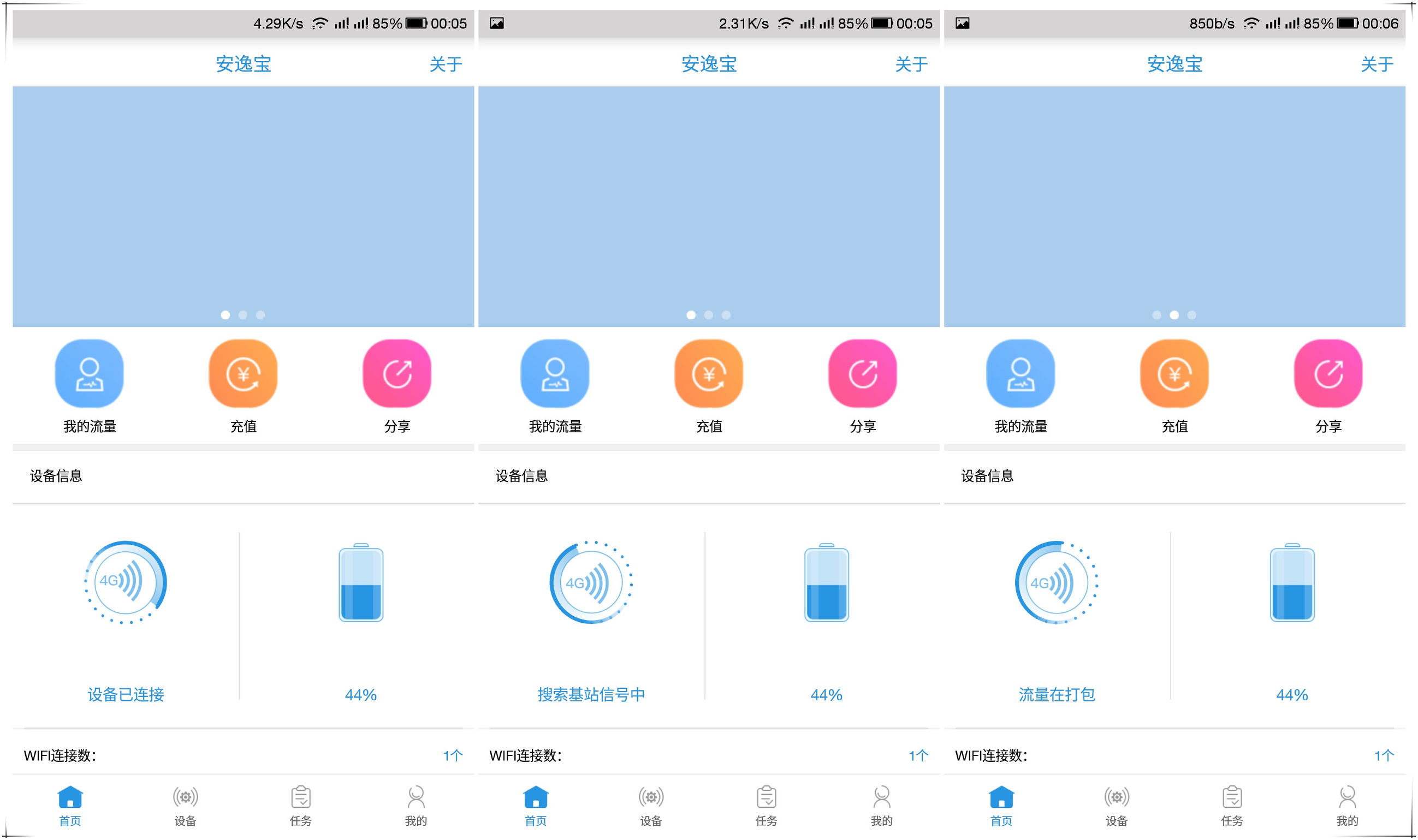Image resolution: width=1418 pixels, height=840 pixels.
Task: Click the 流量在打包 circular progress ring
Action: tap(1058, 584)
